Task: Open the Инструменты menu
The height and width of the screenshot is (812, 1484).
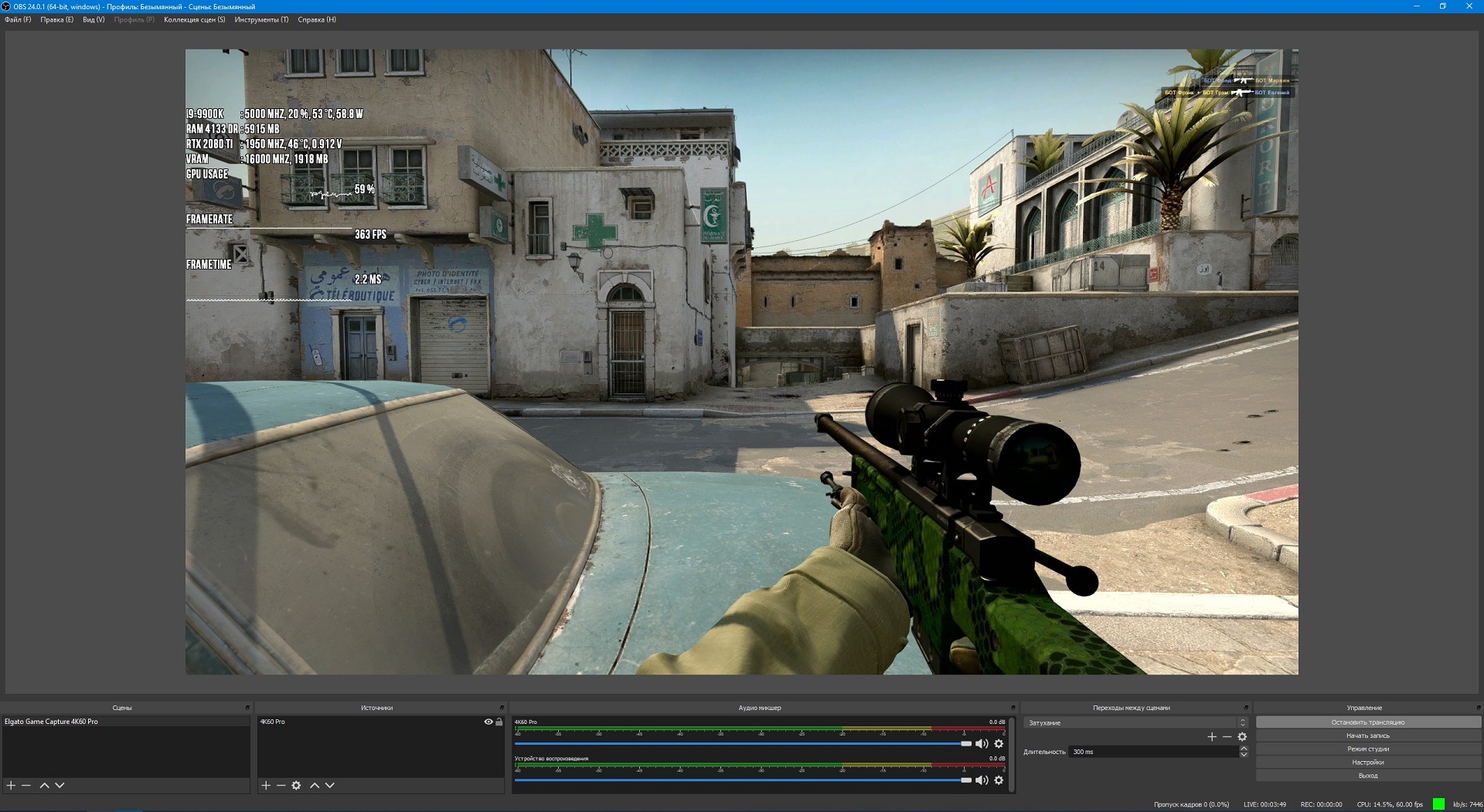Action: point(261,19)
